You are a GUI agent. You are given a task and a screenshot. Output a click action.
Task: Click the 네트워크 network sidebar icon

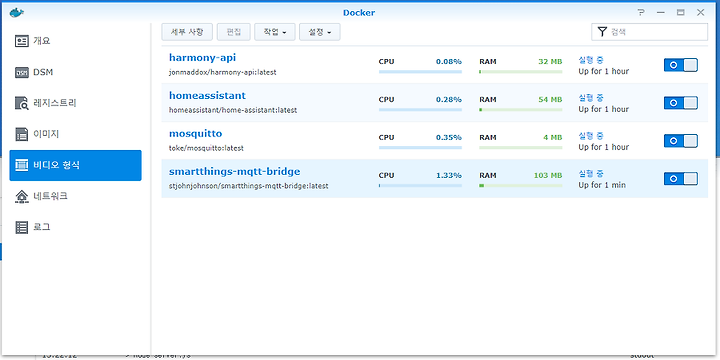(22, 196)
